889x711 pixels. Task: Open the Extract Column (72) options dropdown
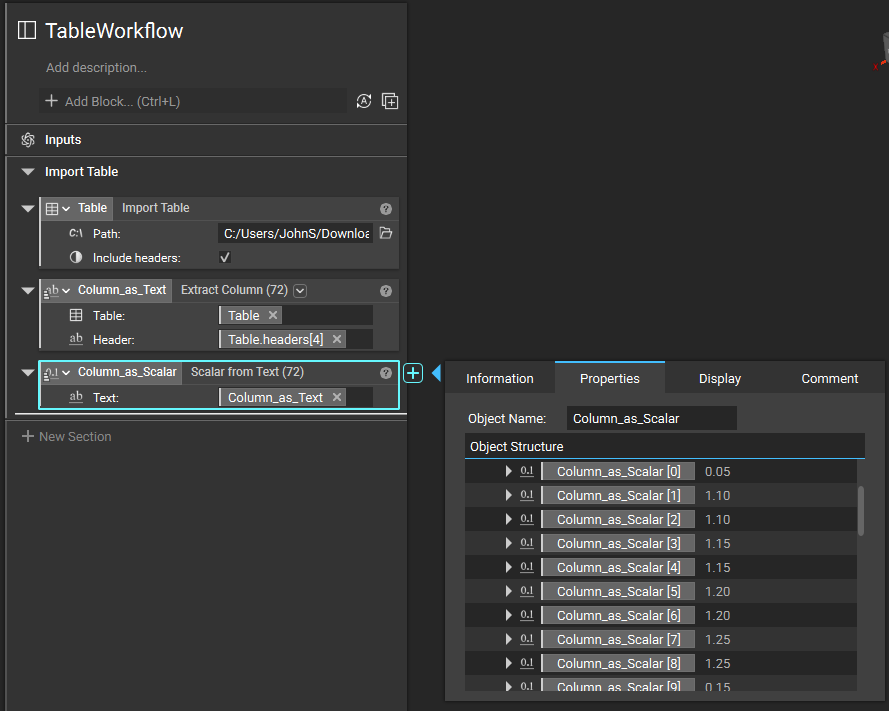pos(300,291)
